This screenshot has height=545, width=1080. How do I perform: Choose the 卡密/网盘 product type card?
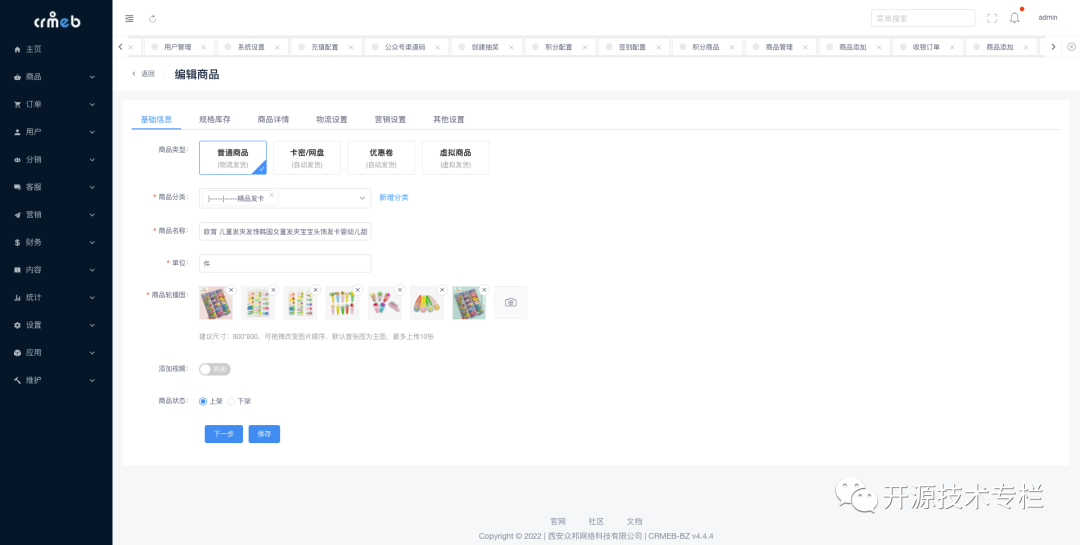point(307,158)
